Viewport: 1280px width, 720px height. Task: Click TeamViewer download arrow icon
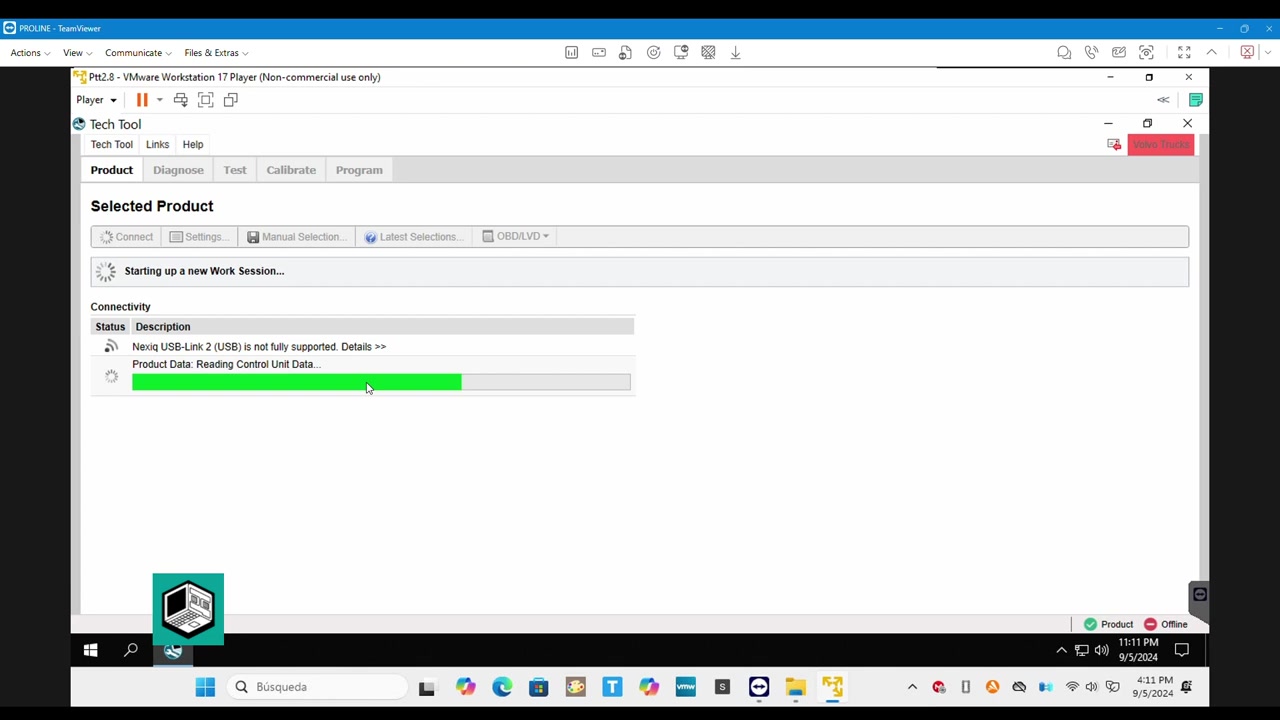pyautogui.click(x=735, y=53)
